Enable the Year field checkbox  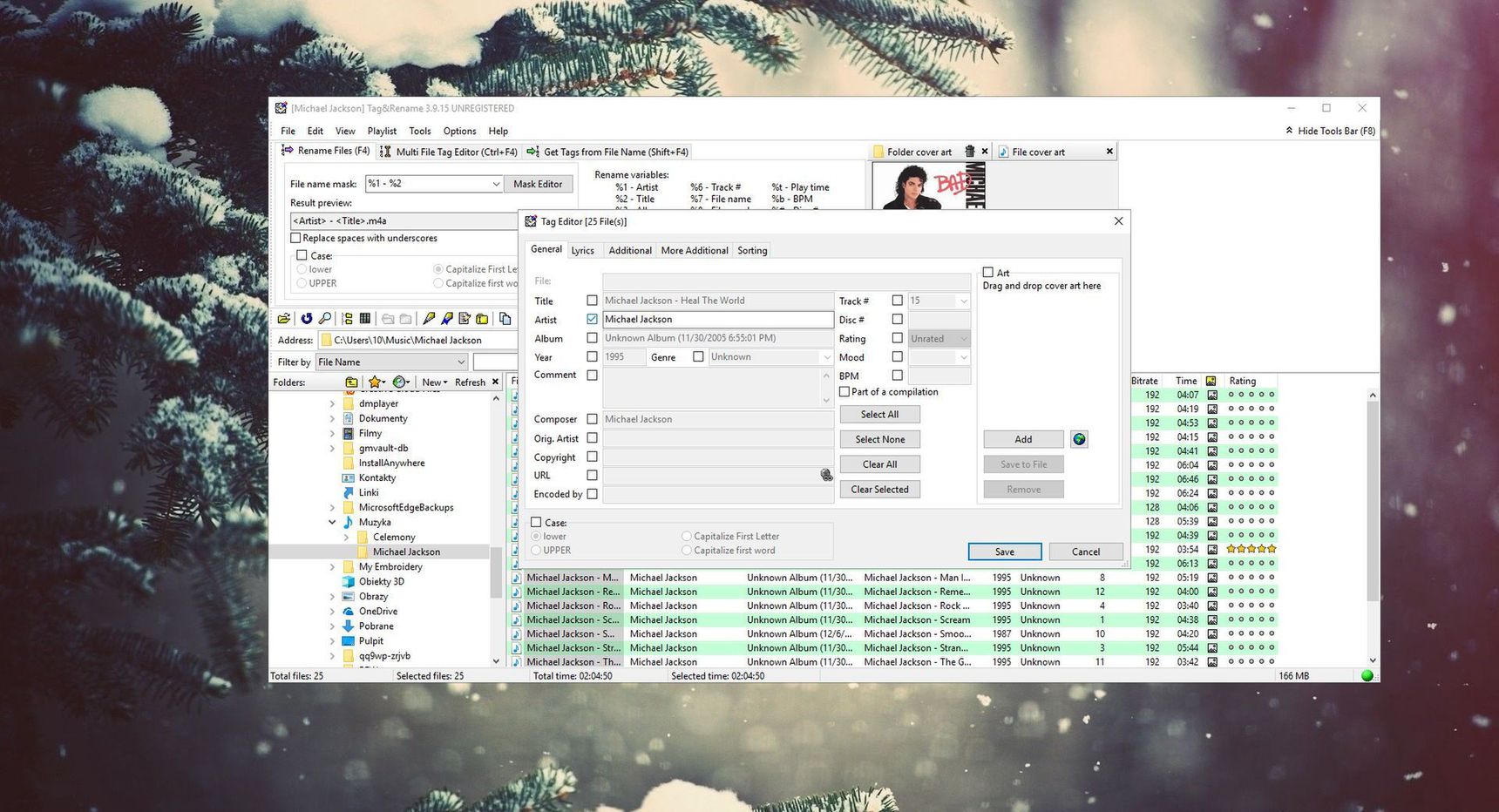[x=592, y=356]
